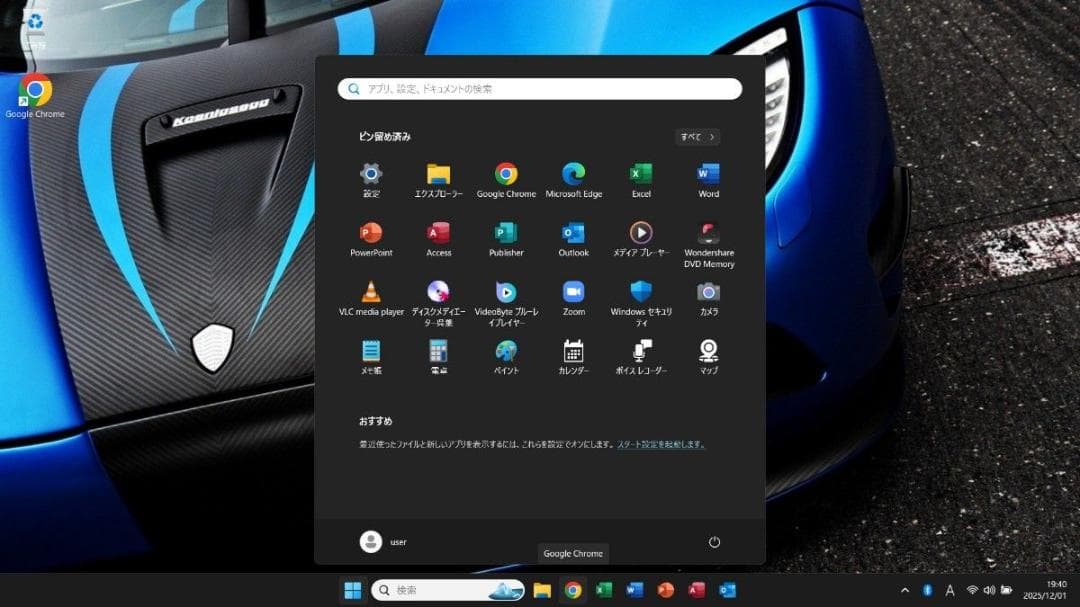
Task: Click the Start menu search field
Action: click(x=540, y=88)
